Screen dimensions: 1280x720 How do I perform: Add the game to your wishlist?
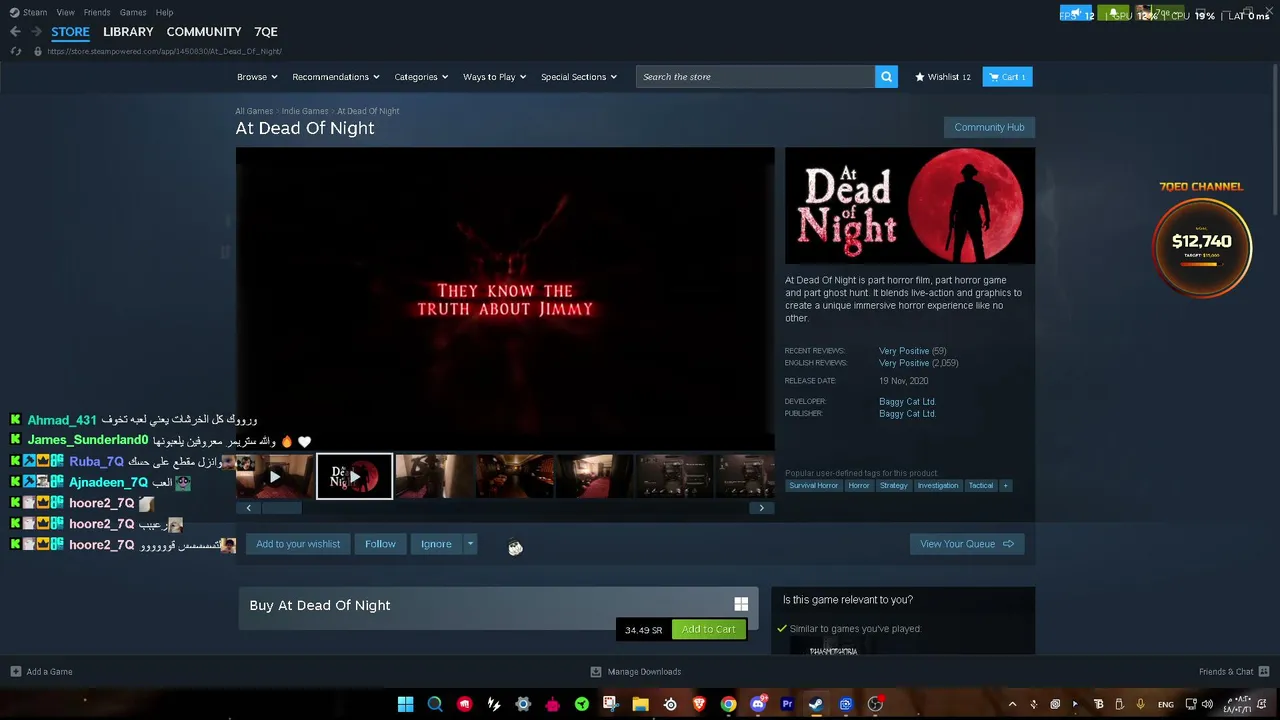tap(298, 544)
